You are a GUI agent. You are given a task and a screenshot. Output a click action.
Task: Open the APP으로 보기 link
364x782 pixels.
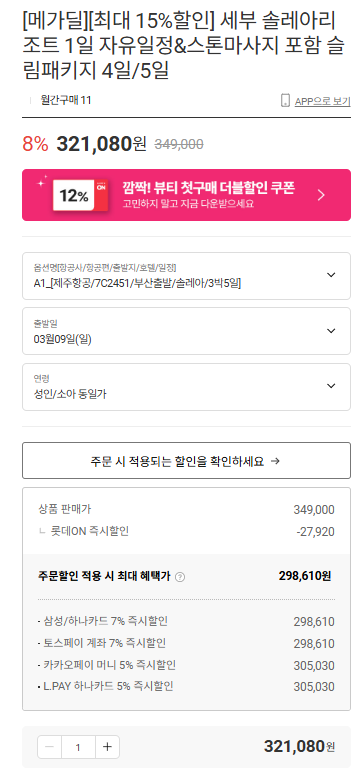[322, 101]
